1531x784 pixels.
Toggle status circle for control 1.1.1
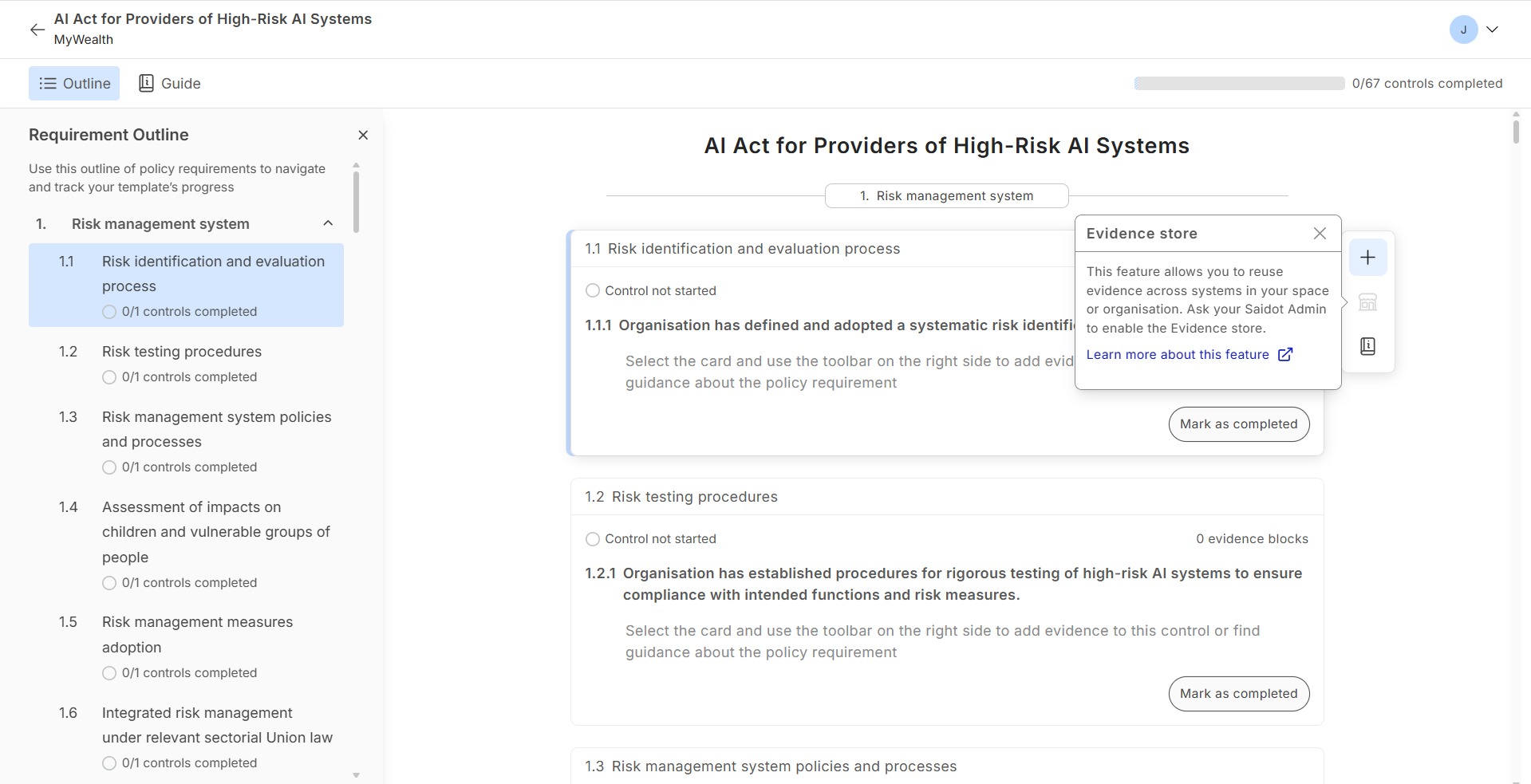tap(593, 291)
